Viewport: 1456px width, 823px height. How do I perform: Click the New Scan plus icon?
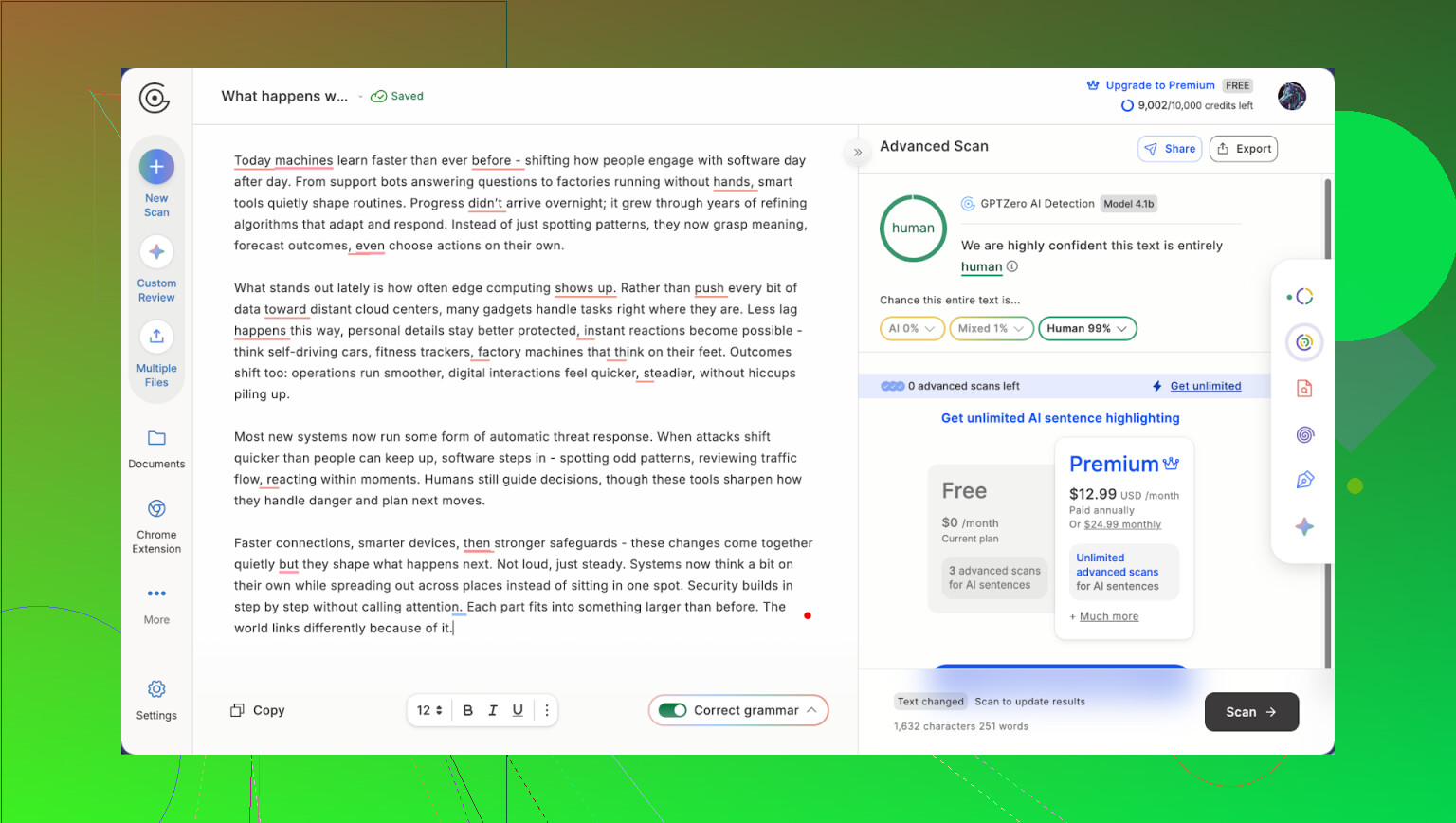tap(156, 167)
